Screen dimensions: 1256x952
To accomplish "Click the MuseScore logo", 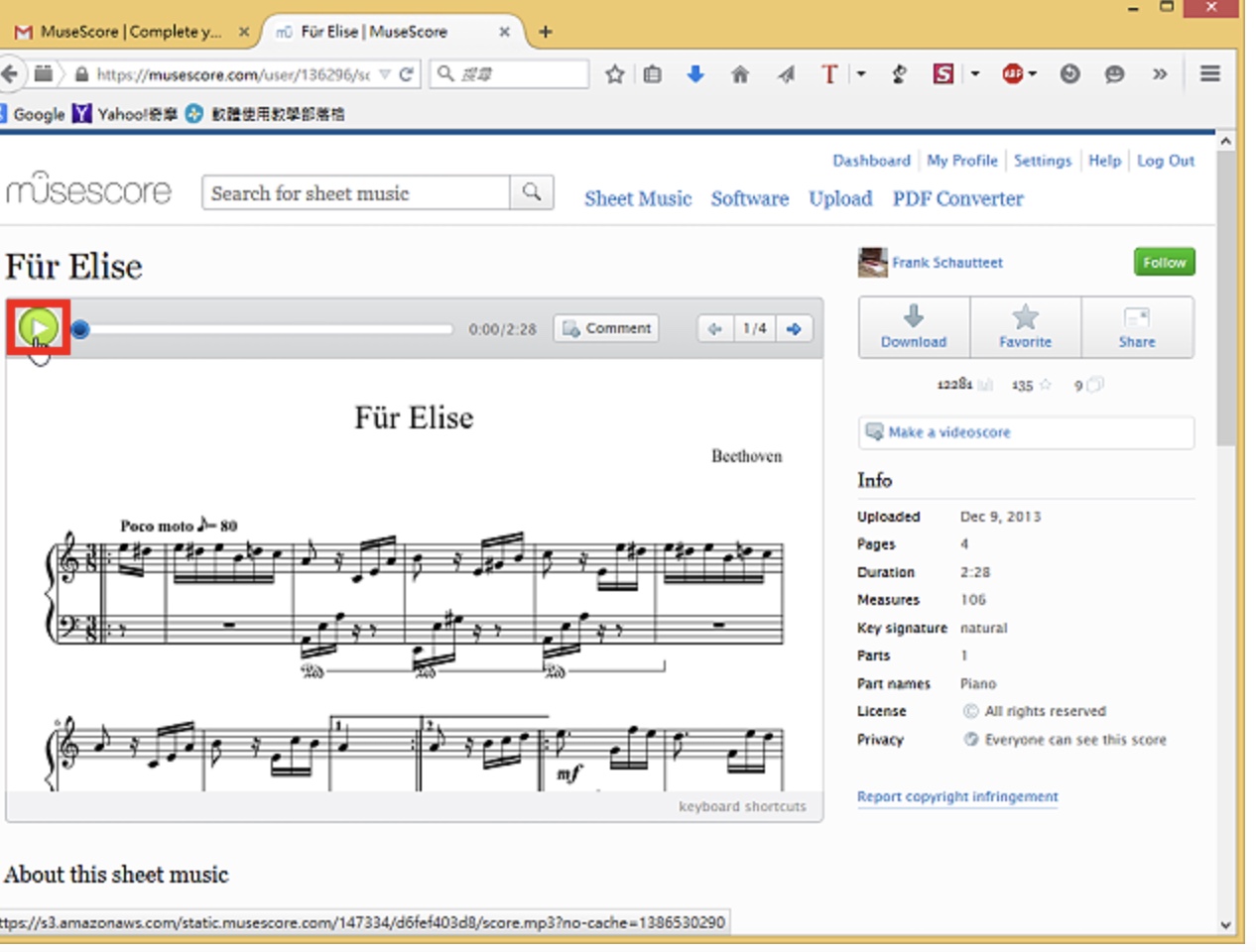I will [x=88, y=188].
